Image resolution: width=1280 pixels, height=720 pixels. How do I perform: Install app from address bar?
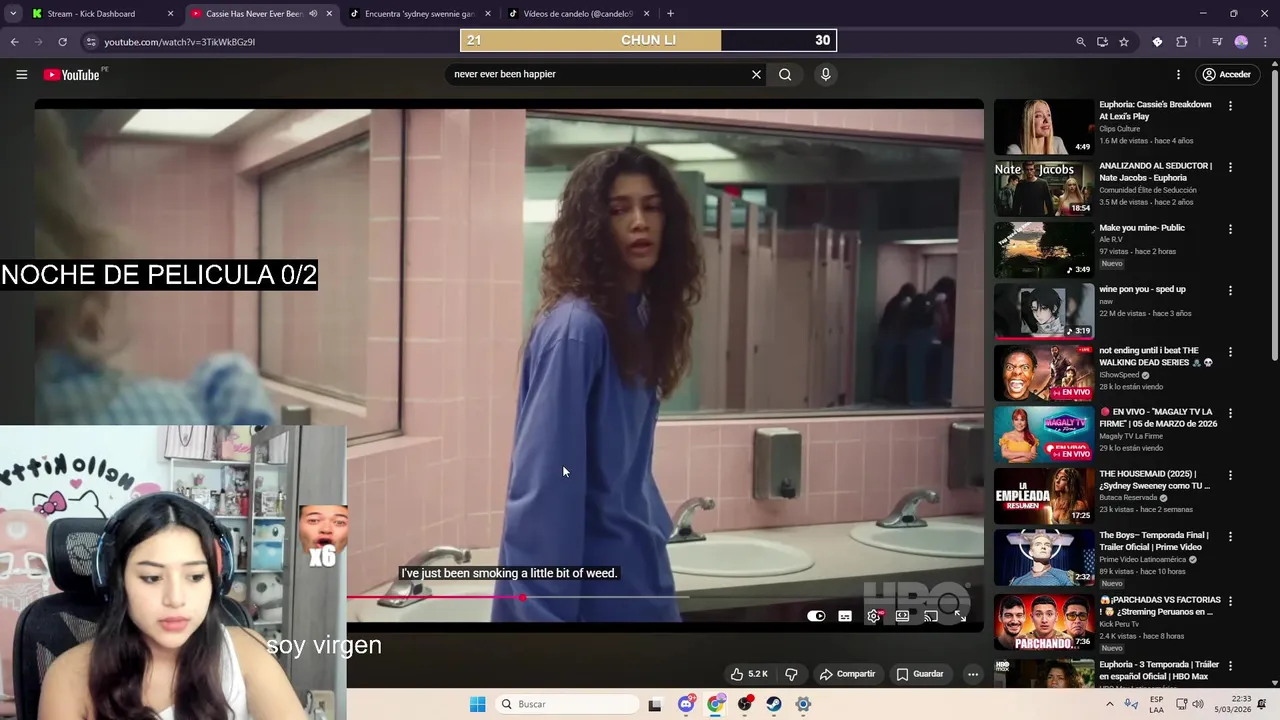click(x=1102, y=41)
